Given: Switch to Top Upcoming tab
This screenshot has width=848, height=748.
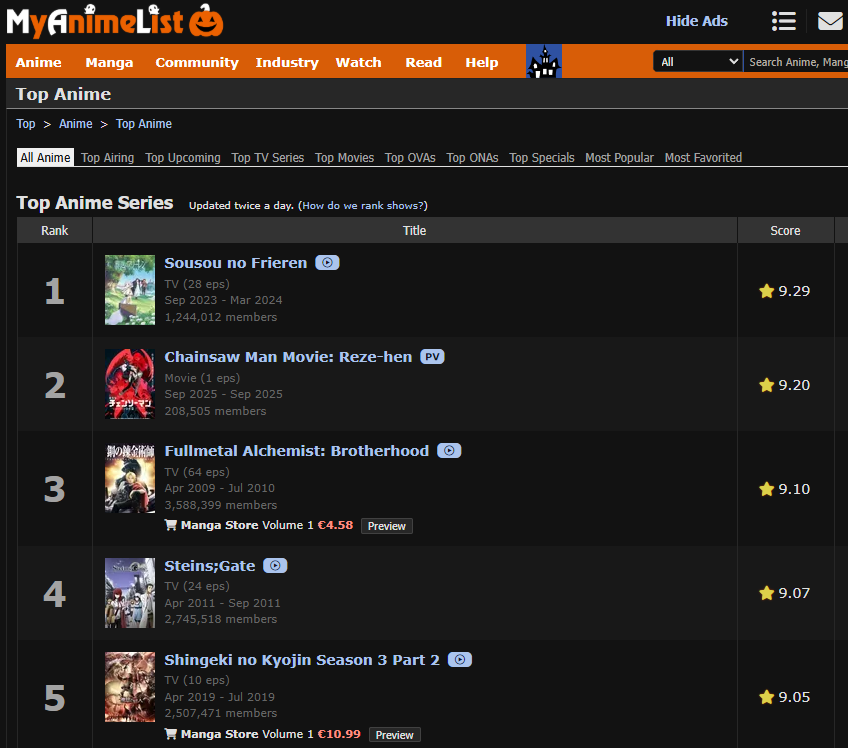Looking at the screenshot, I should 183,157.
